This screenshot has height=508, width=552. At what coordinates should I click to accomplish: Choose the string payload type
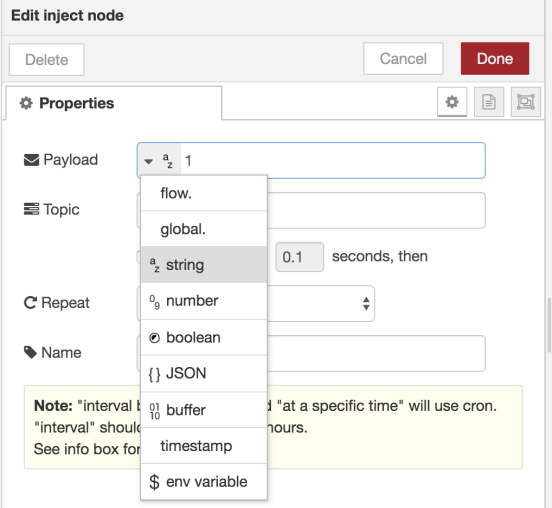coord(204,265)
